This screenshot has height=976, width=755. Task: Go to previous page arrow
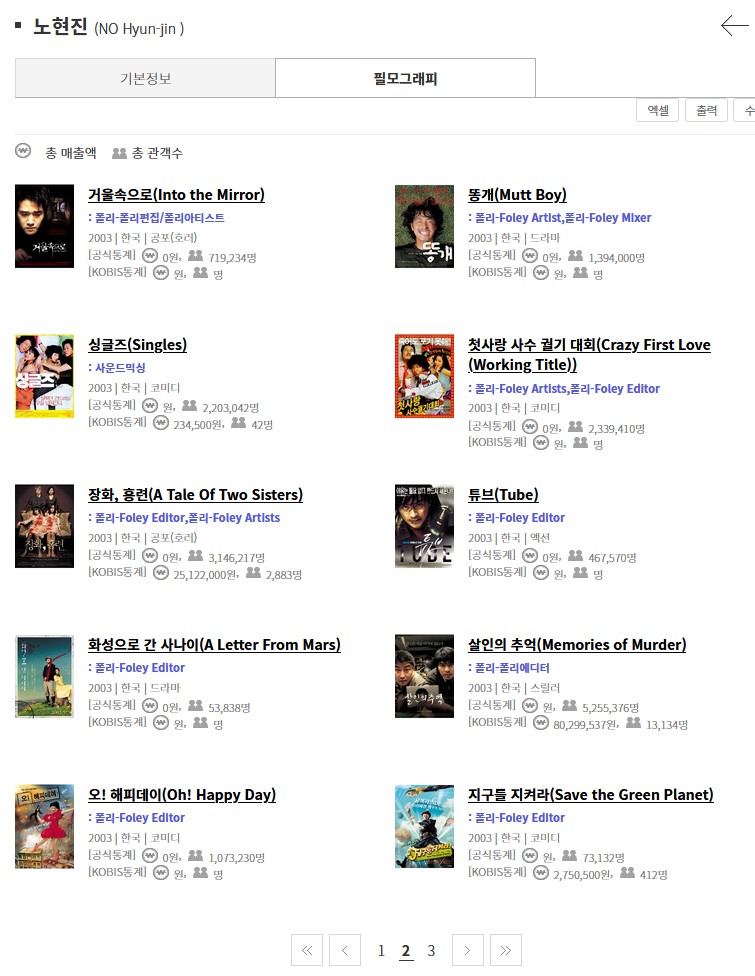coord(345,950)
